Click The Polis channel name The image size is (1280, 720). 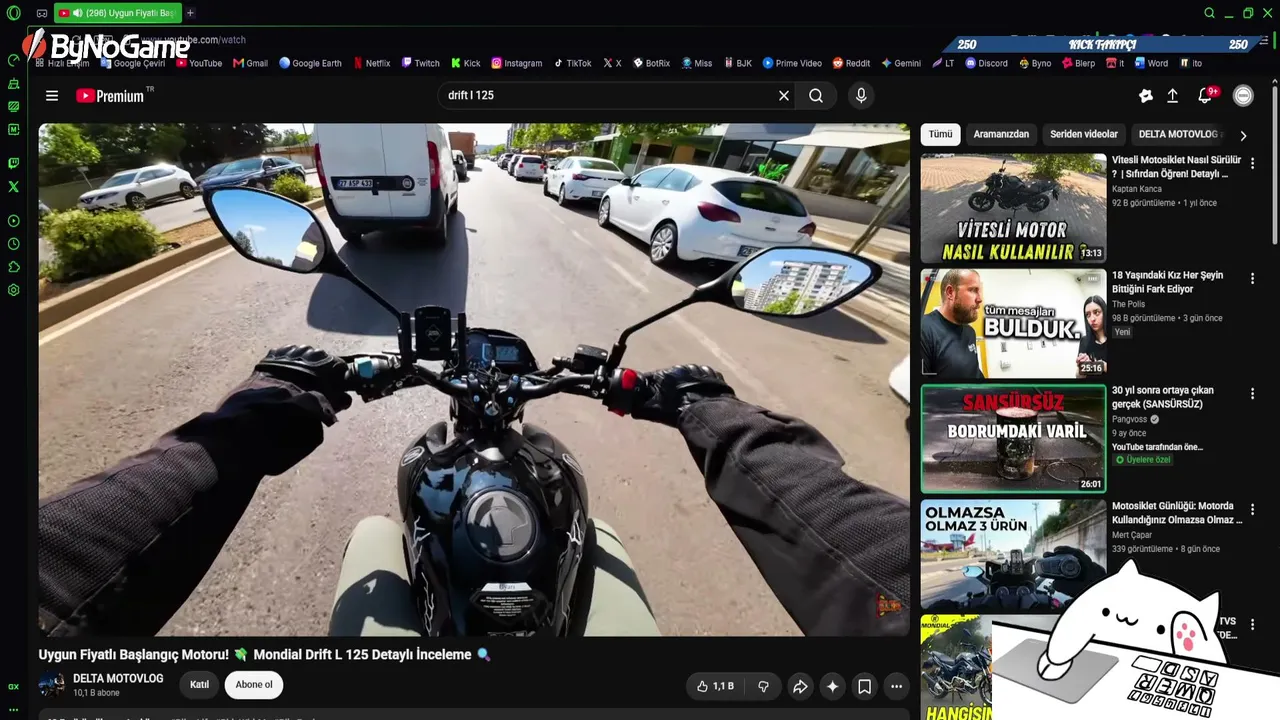pyautogui.click(x=1129, y=304)
